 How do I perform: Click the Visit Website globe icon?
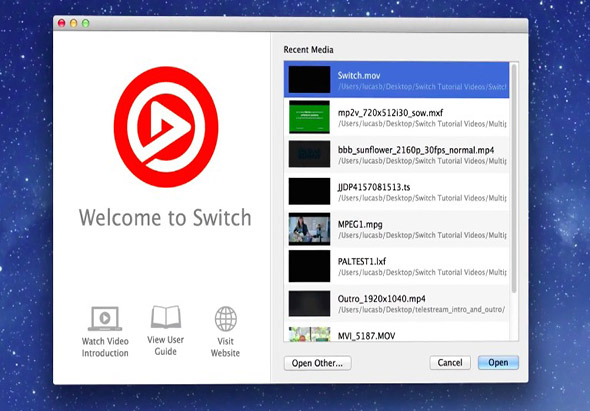225,319
